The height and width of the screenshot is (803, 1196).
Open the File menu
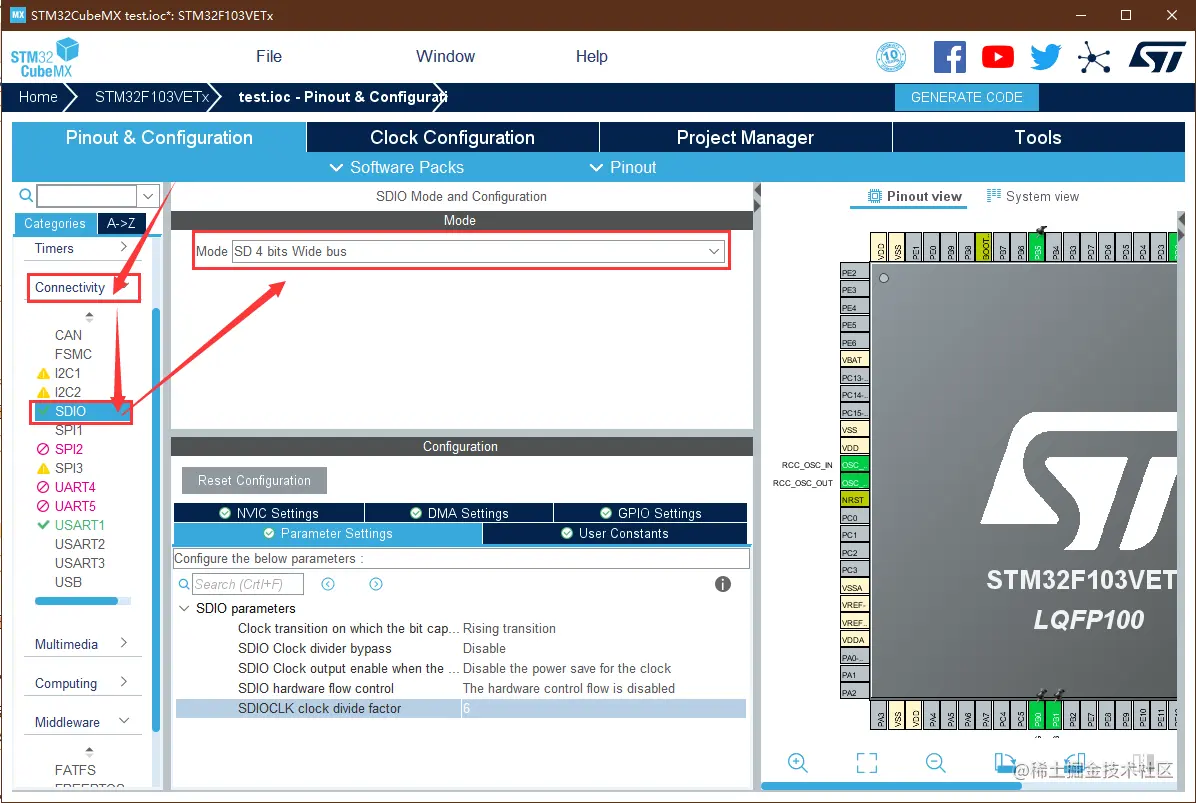pos(268,56)
